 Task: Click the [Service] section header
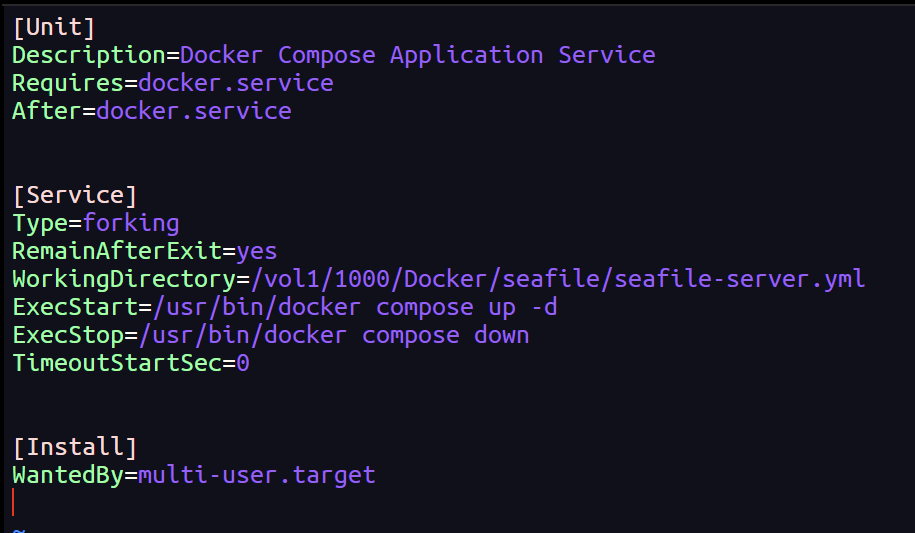coord(75,195)
